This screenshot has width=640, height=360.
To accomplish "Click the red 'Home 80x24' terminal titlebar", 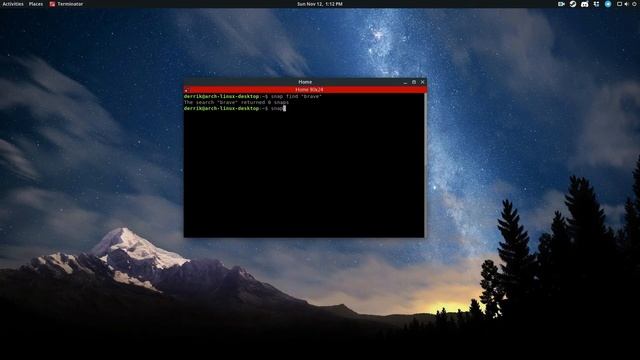I will pos(305,90).
